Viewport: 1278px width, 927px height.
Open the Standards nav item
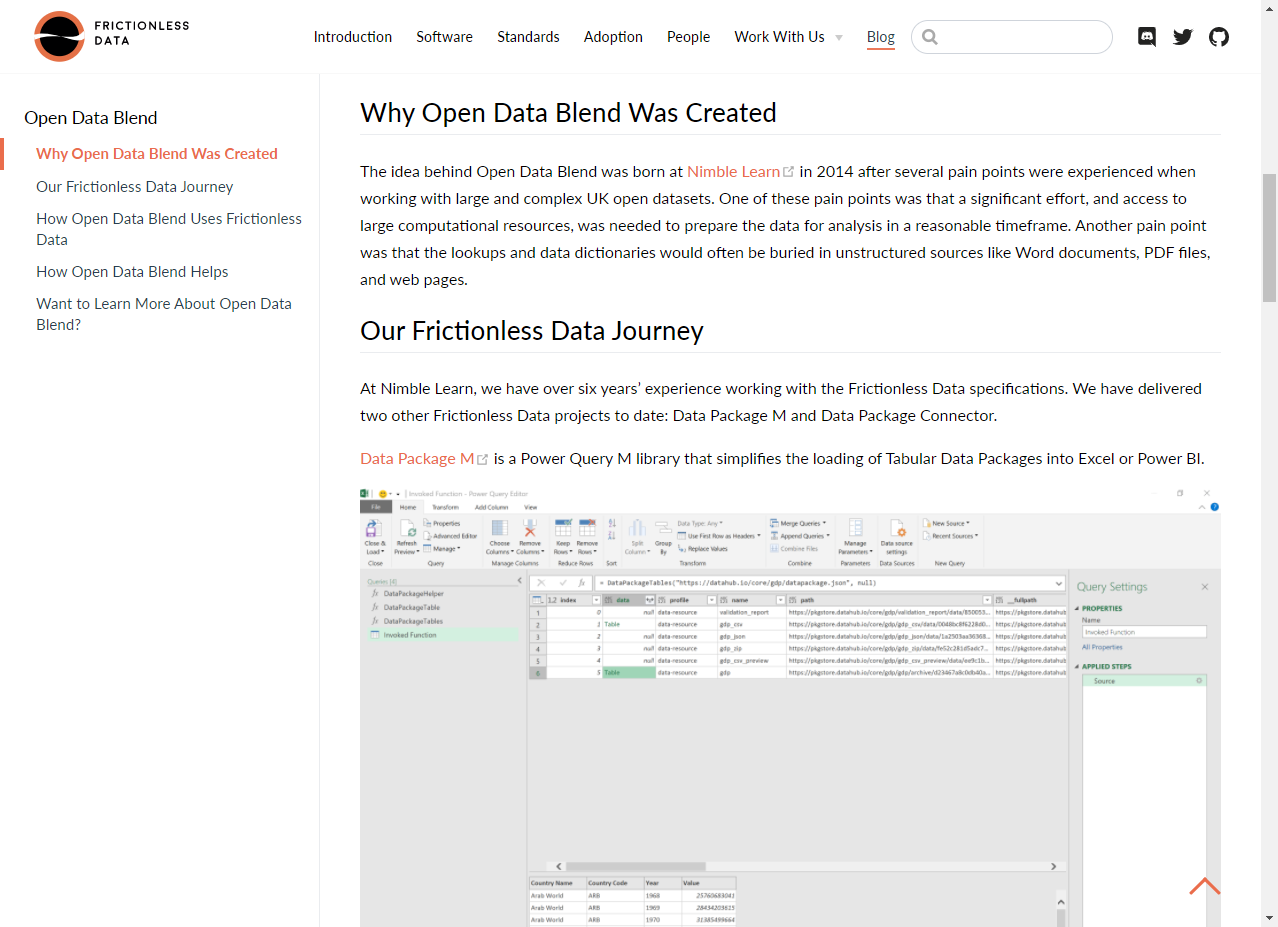528,37
